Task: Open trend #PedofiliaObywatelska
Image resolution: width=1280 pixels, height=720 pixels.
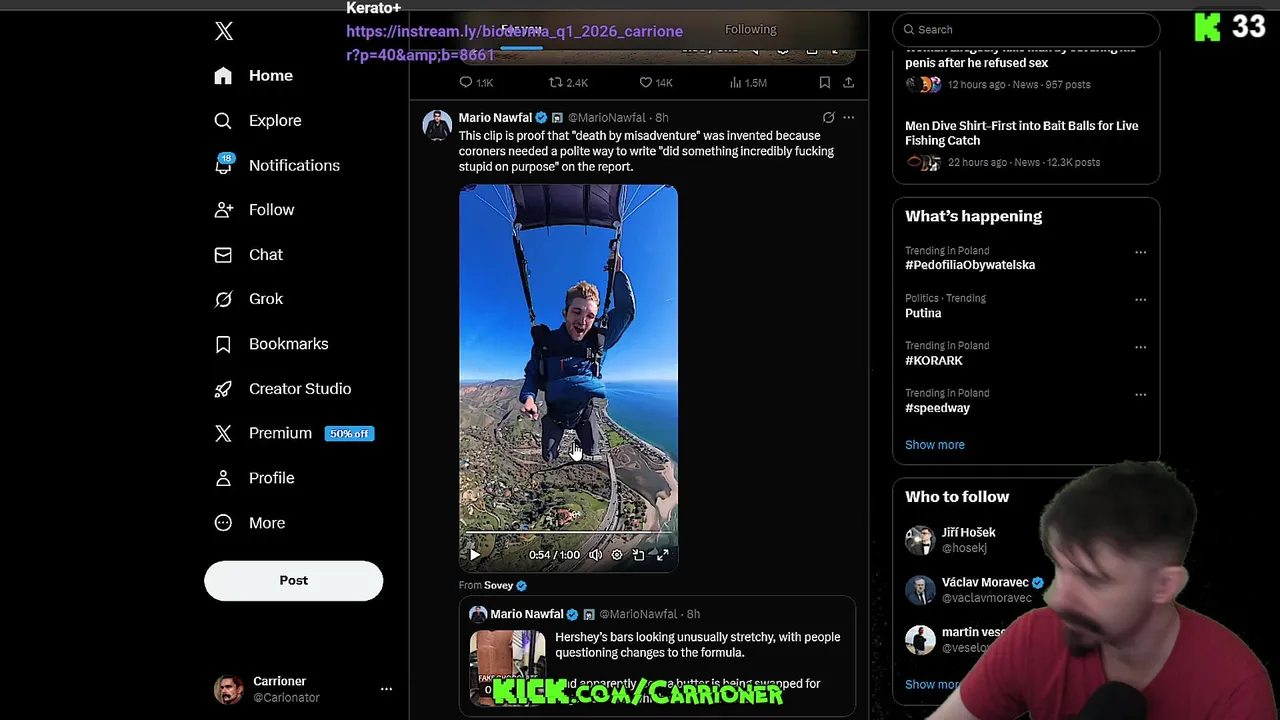Action: [x=970, y=265]
